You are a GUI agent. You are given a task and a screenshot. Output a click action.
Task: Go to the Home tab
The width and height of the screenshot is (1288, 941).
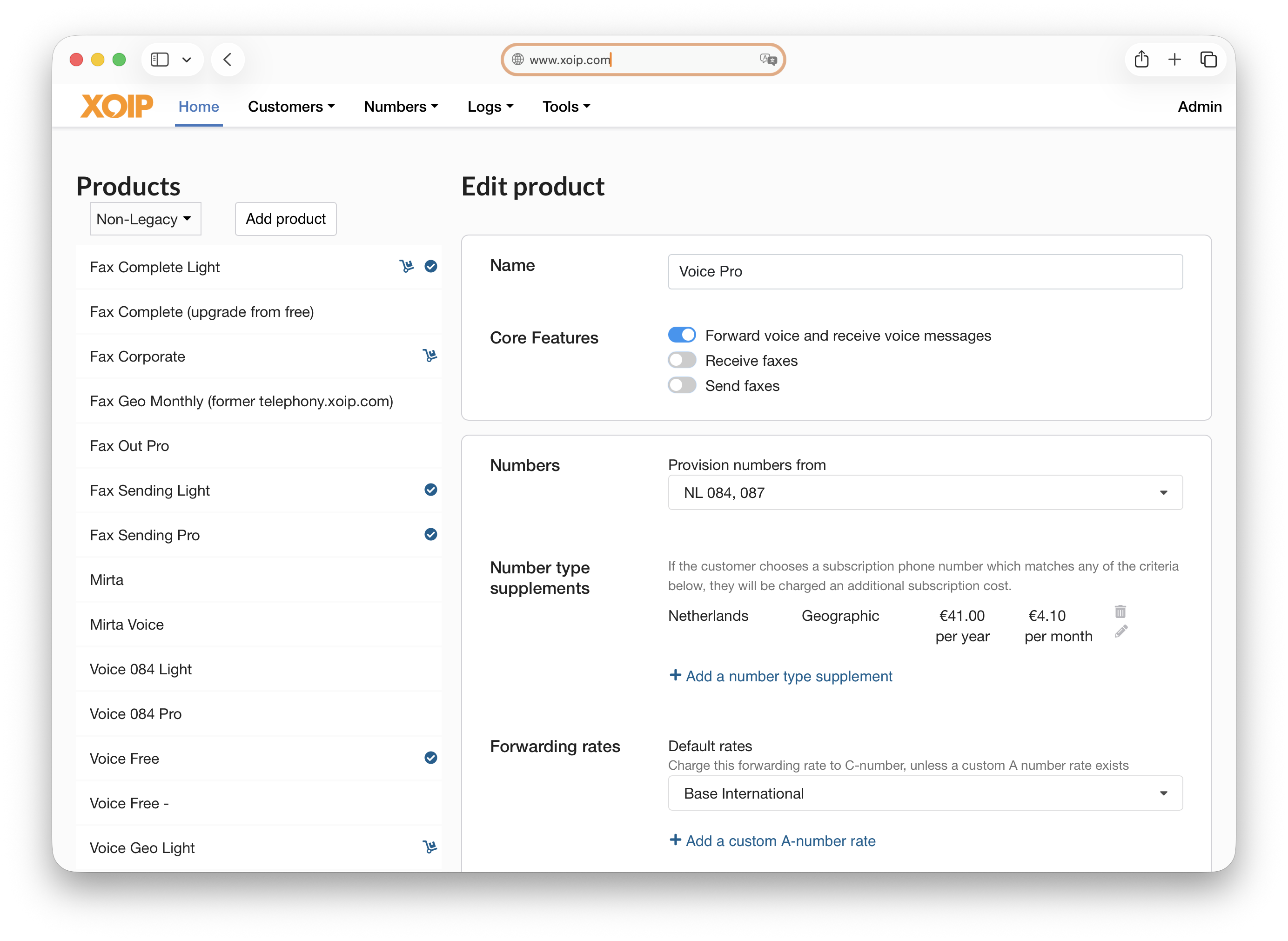click(199, 107)
